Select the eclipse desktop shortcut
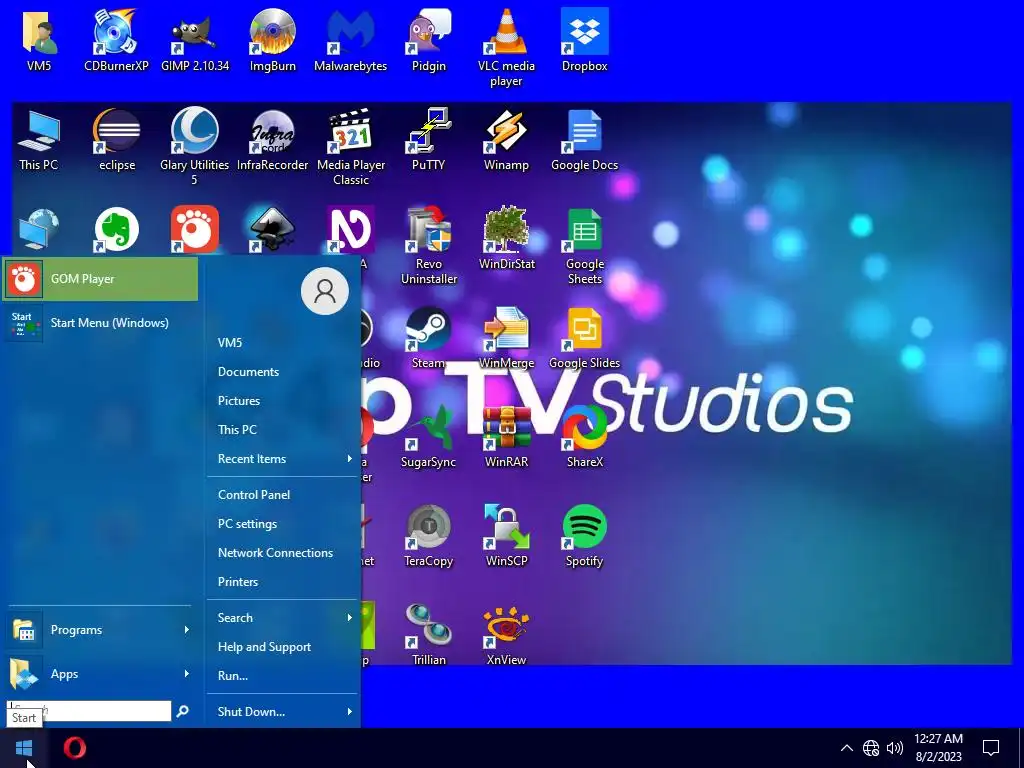 pos(117,139)
